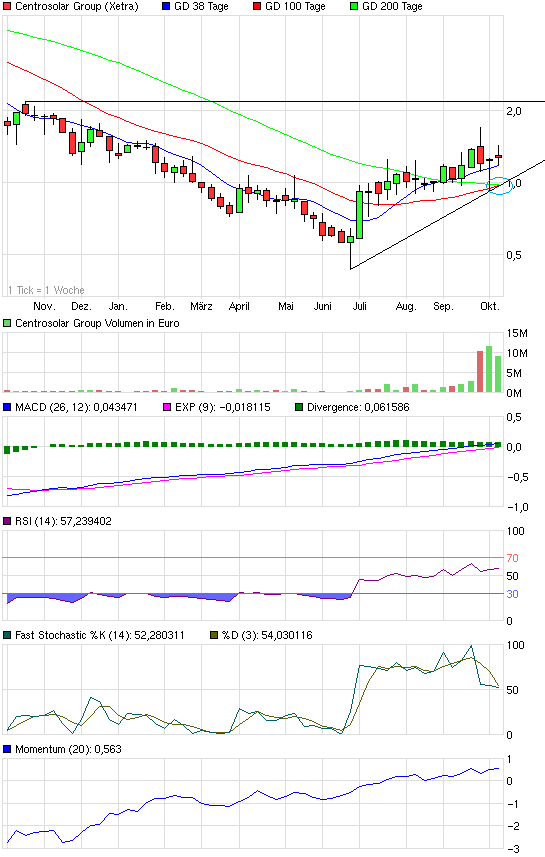Viewport: 545px width, 857px height.
Task: Click the blue Momentum legend swatch
Action: coord(7,749)
